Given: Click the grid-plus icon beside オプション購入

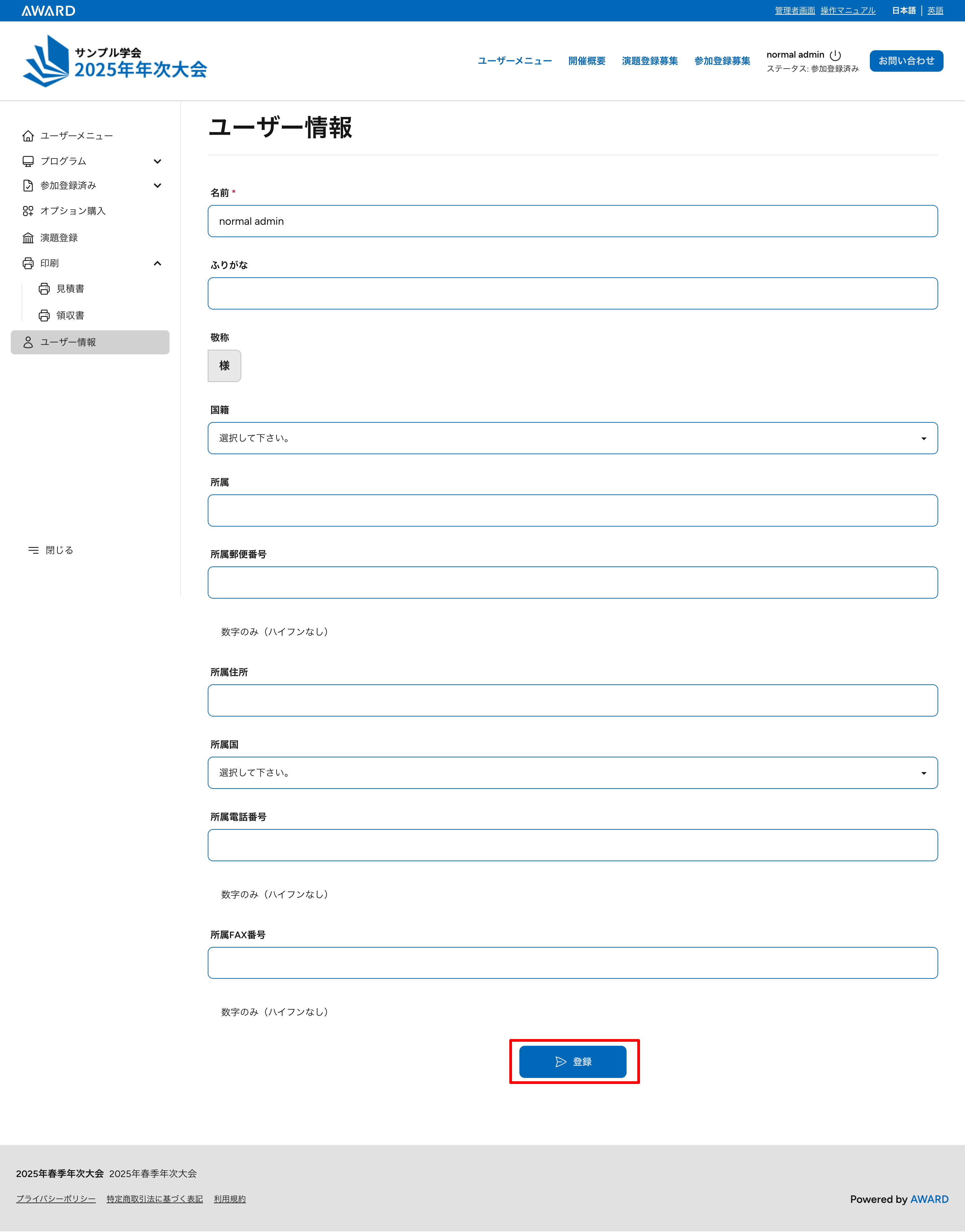Looking at the screenshot, I should click(x=28, y=211).
